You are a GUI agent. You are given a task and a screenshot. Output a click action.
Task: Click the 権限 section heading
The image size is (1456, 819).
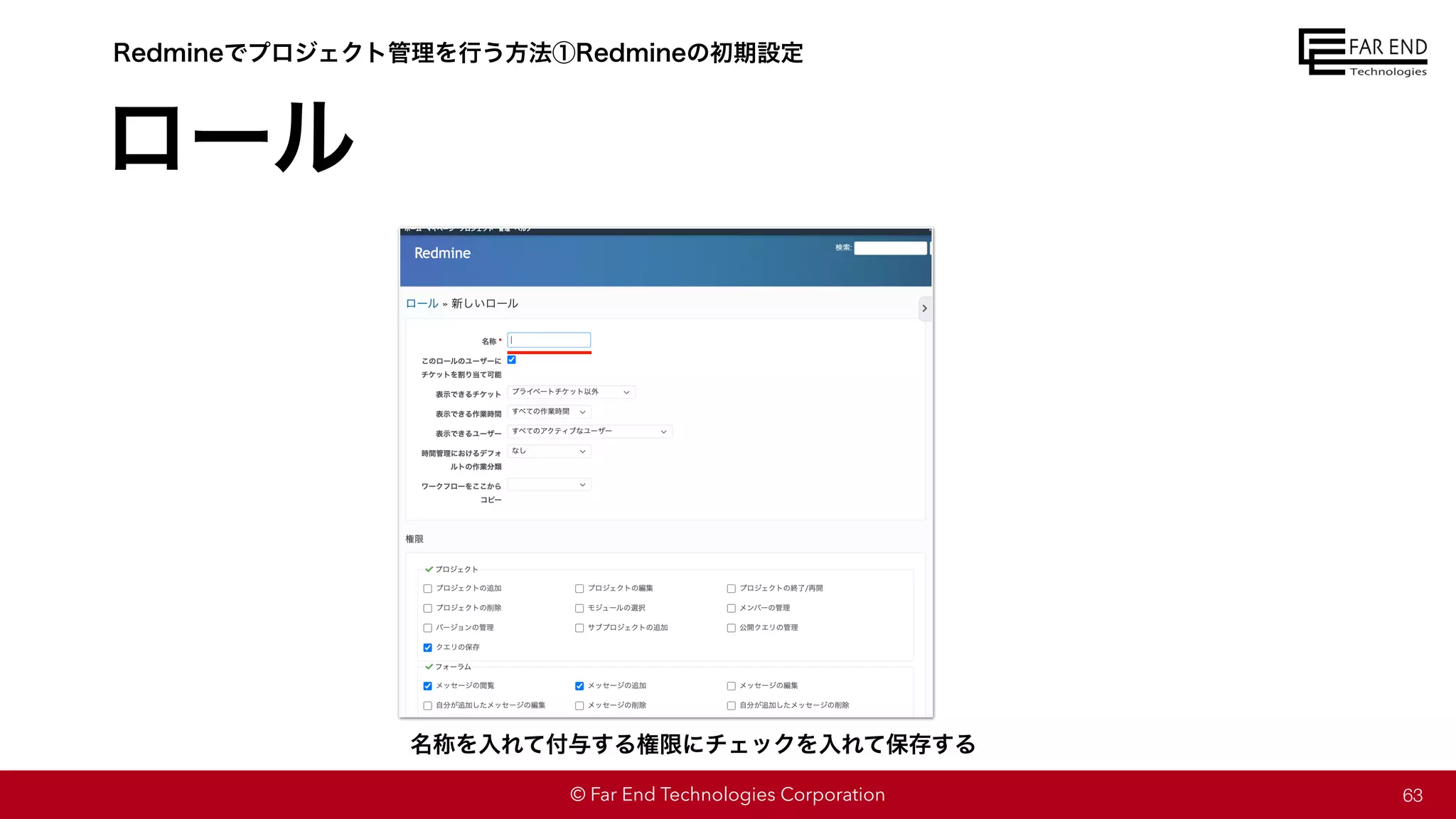[414, 539]
